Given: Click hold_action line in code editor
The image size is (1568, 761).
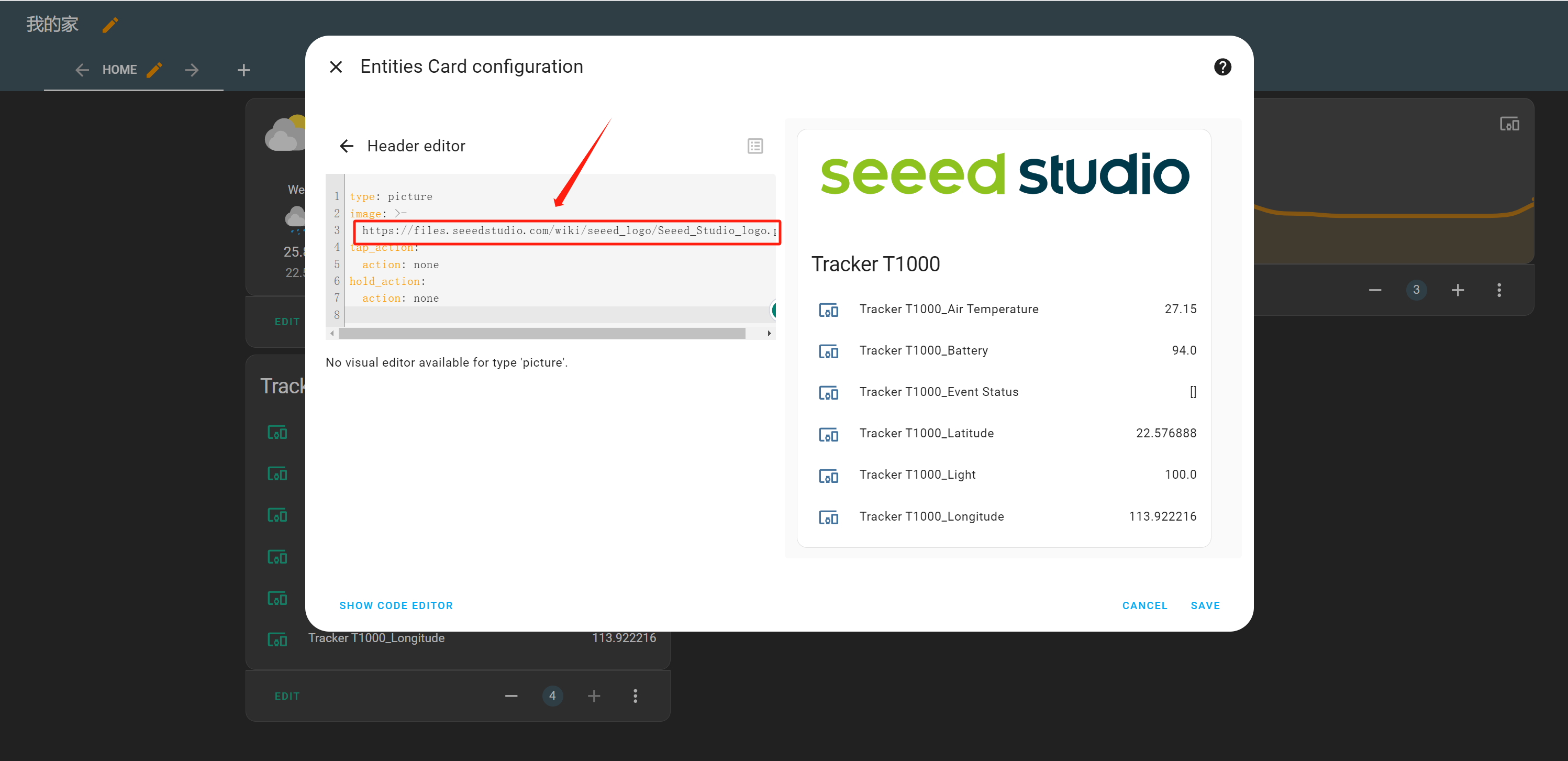Looking at the screenshot, I should coord(387,281).
